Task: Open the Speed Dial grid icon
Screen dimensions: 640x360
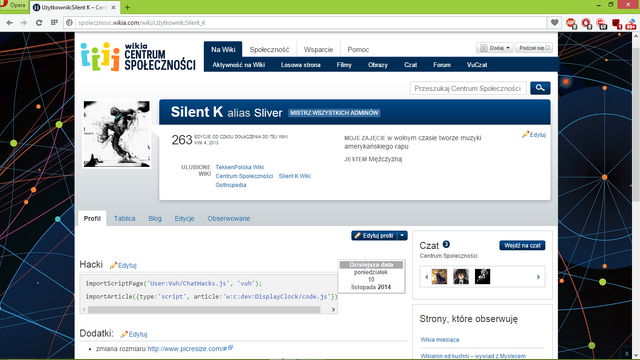Action: [x=54, y=23]
